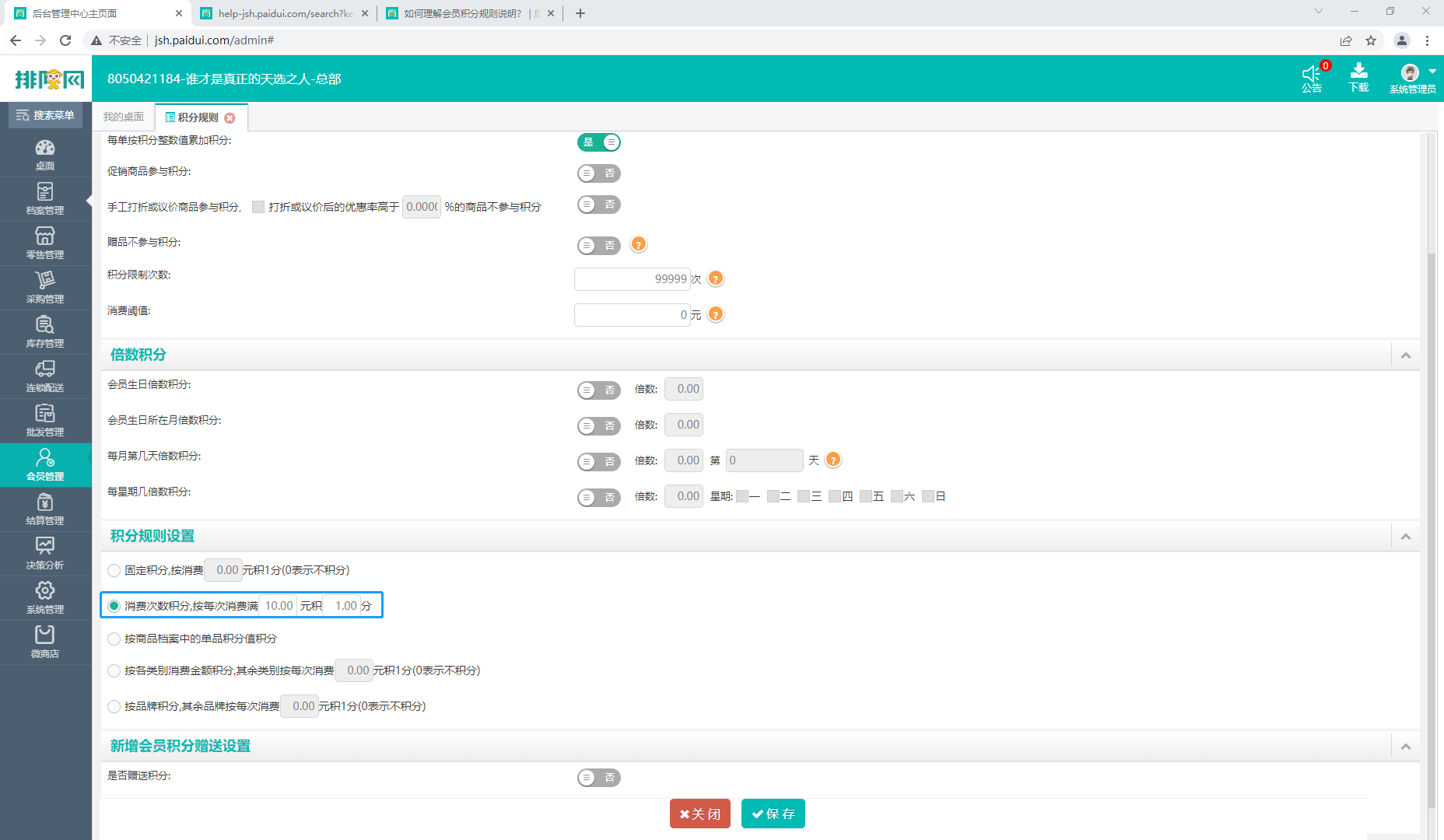
Task: Open 库存管理 in the sidebar
Action: (x=45, y=332)
